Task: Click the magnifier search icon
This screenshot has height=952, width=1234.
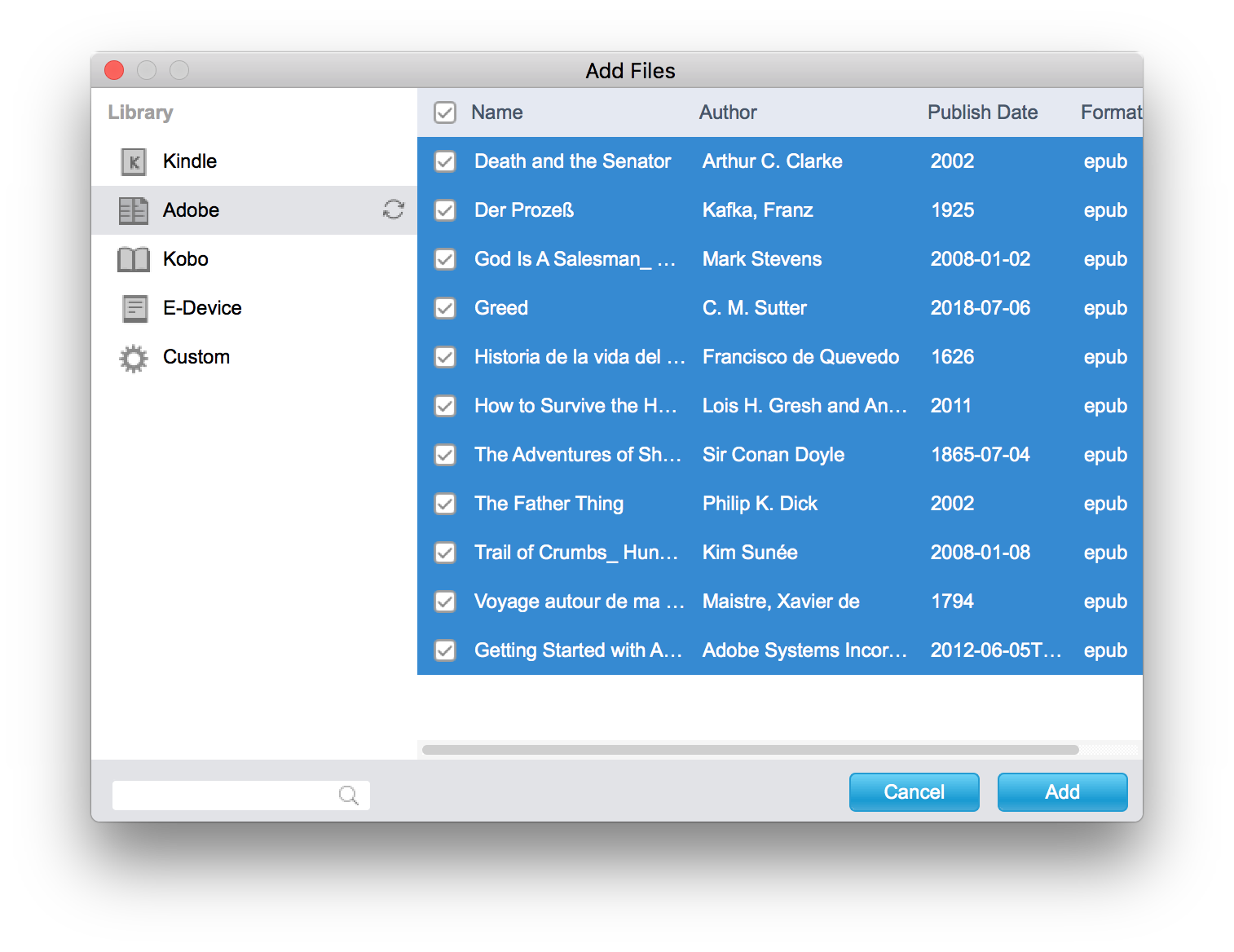Action: pos(348,795)
